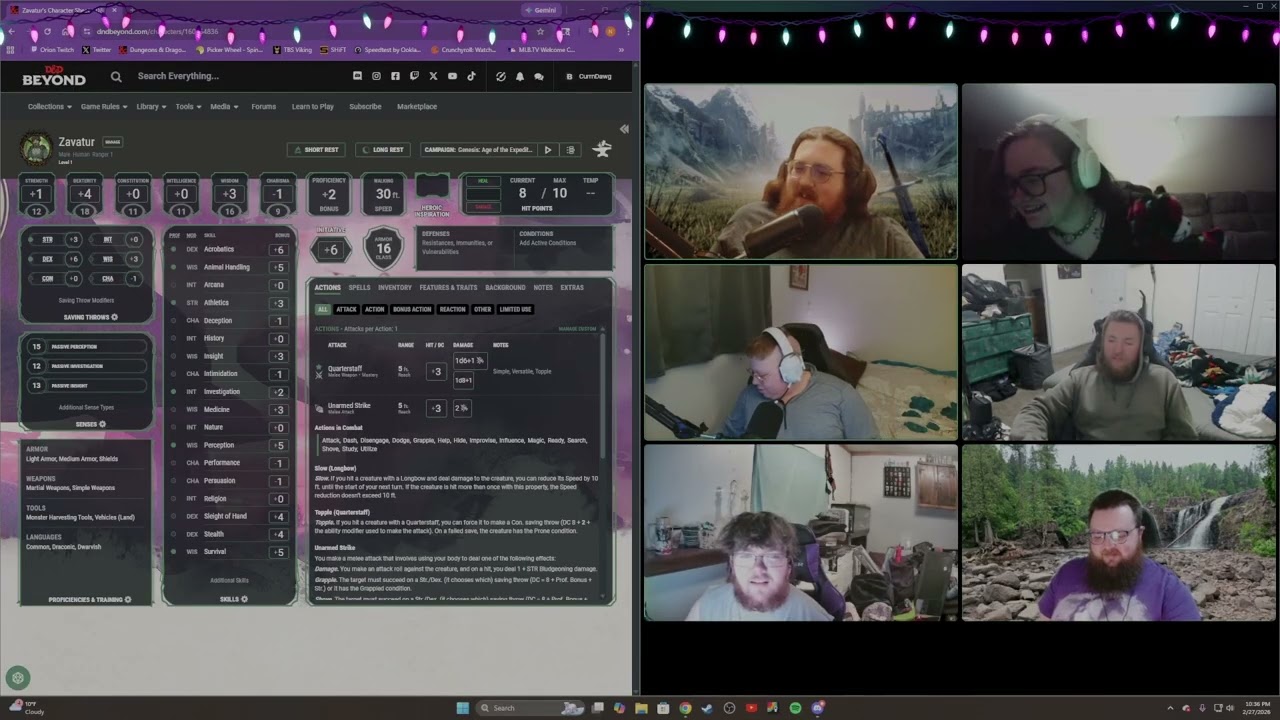Roll the Quarterstaff +3 to-hit

(x=436, y=371)
